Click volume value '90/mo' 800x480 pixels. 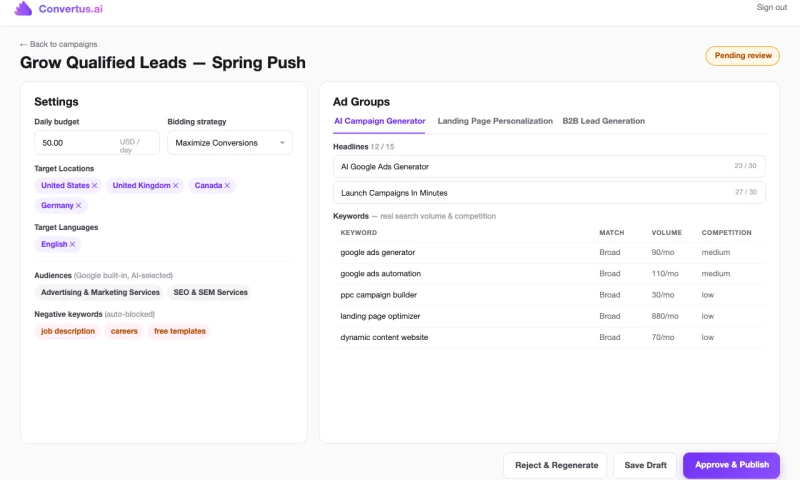tap(663, 252)
